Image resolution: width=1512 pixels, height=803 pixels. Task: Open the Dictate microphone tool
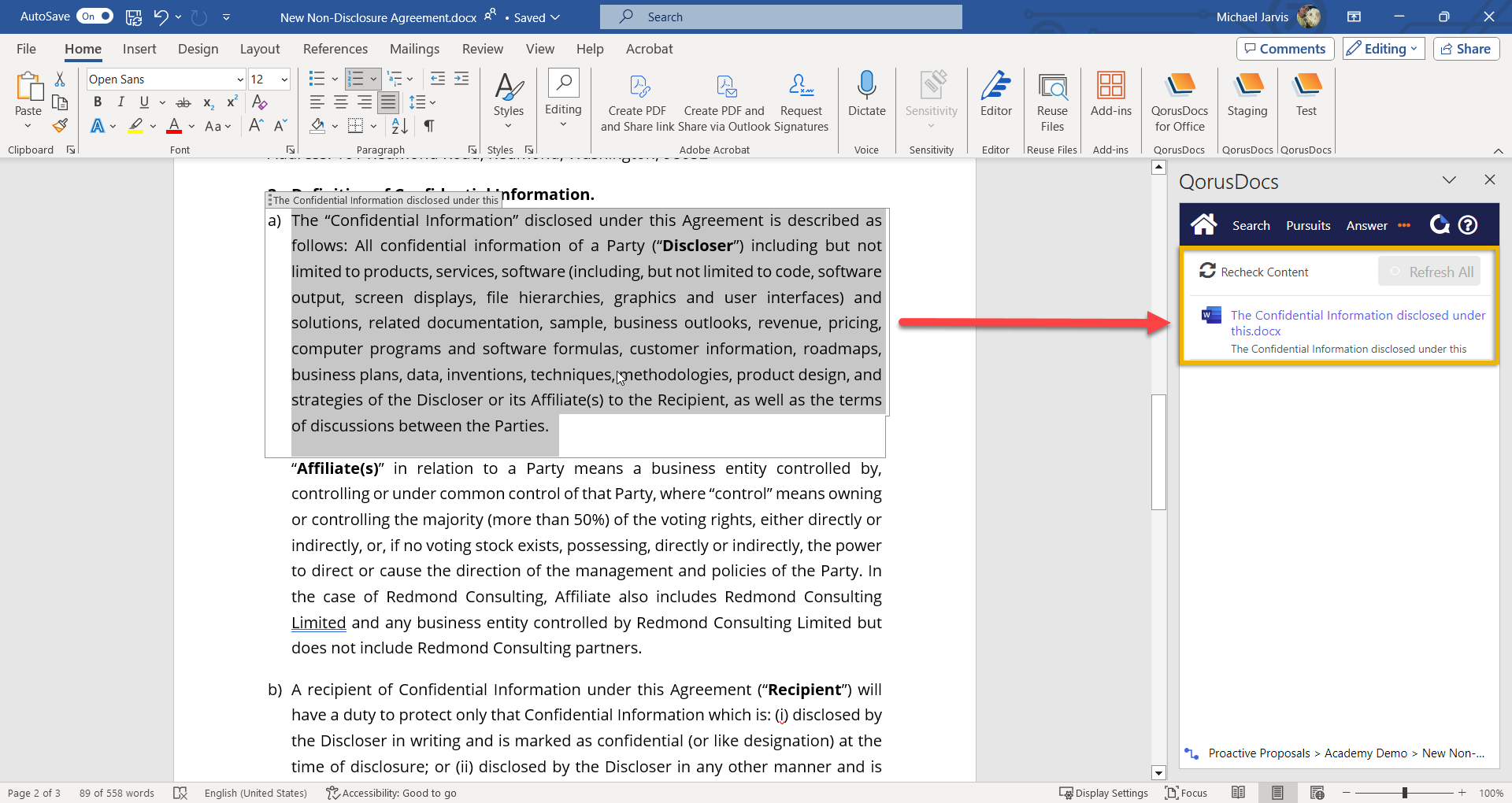click(866, 94)
